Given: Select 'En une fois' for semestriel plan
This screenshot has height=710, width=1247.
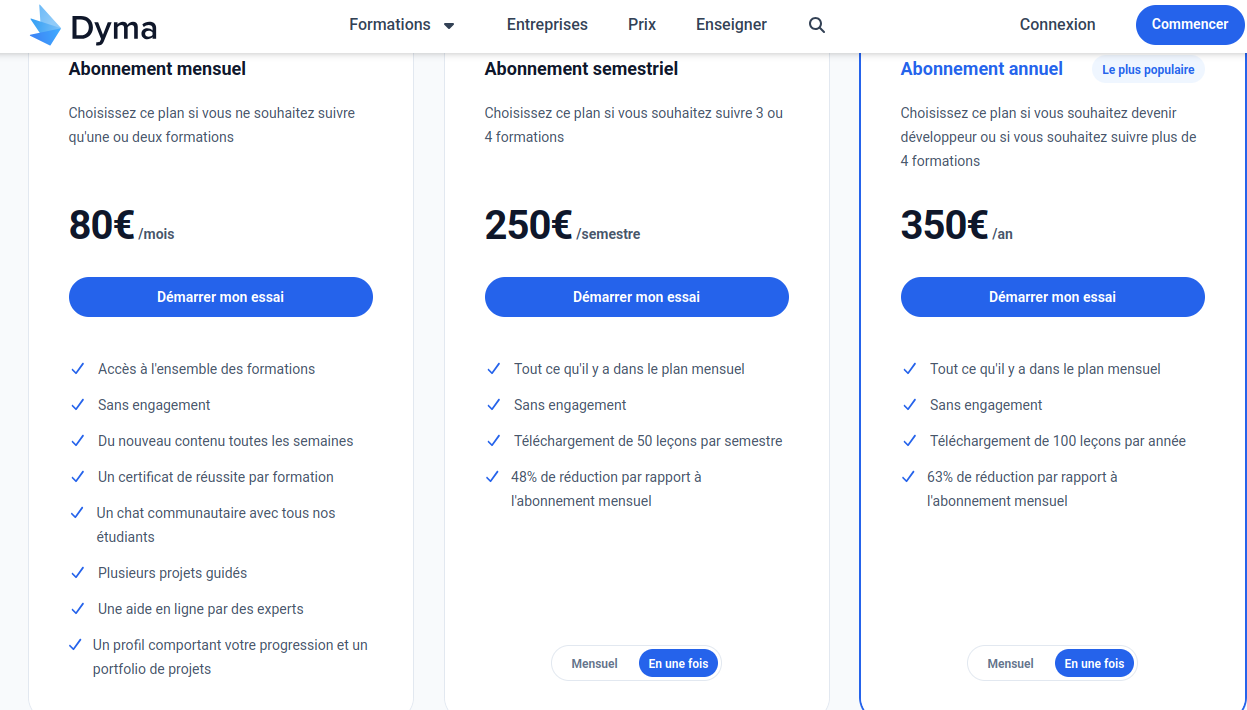Looking at the screenshot, I should click(678, 663).
